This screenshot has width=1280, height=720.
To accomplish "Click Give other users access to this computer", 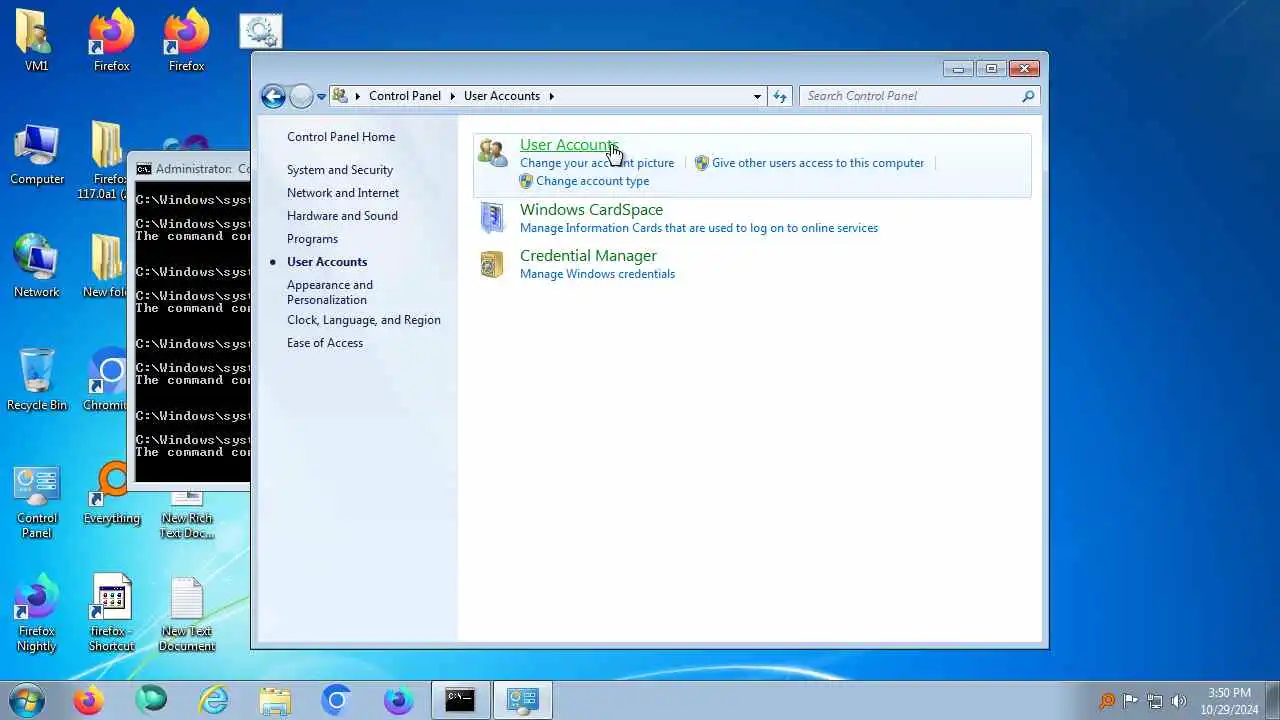I will [x=818, y=163].
